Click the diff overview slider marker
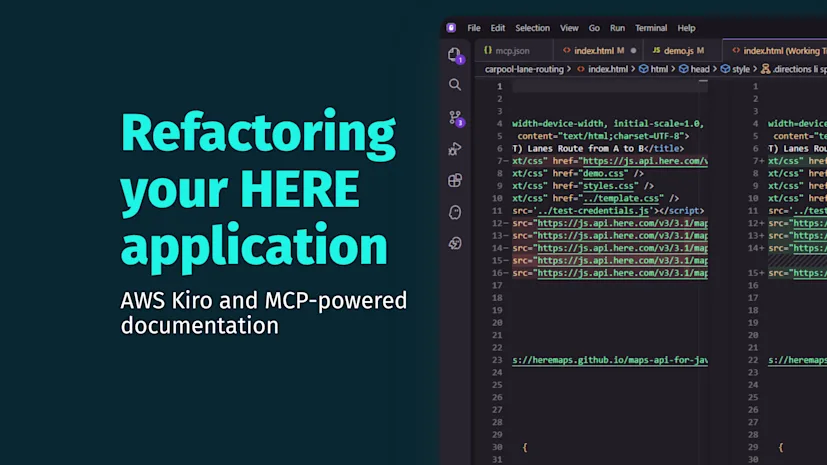This screenshot has height=465, width=827. [x=703, y=81]
